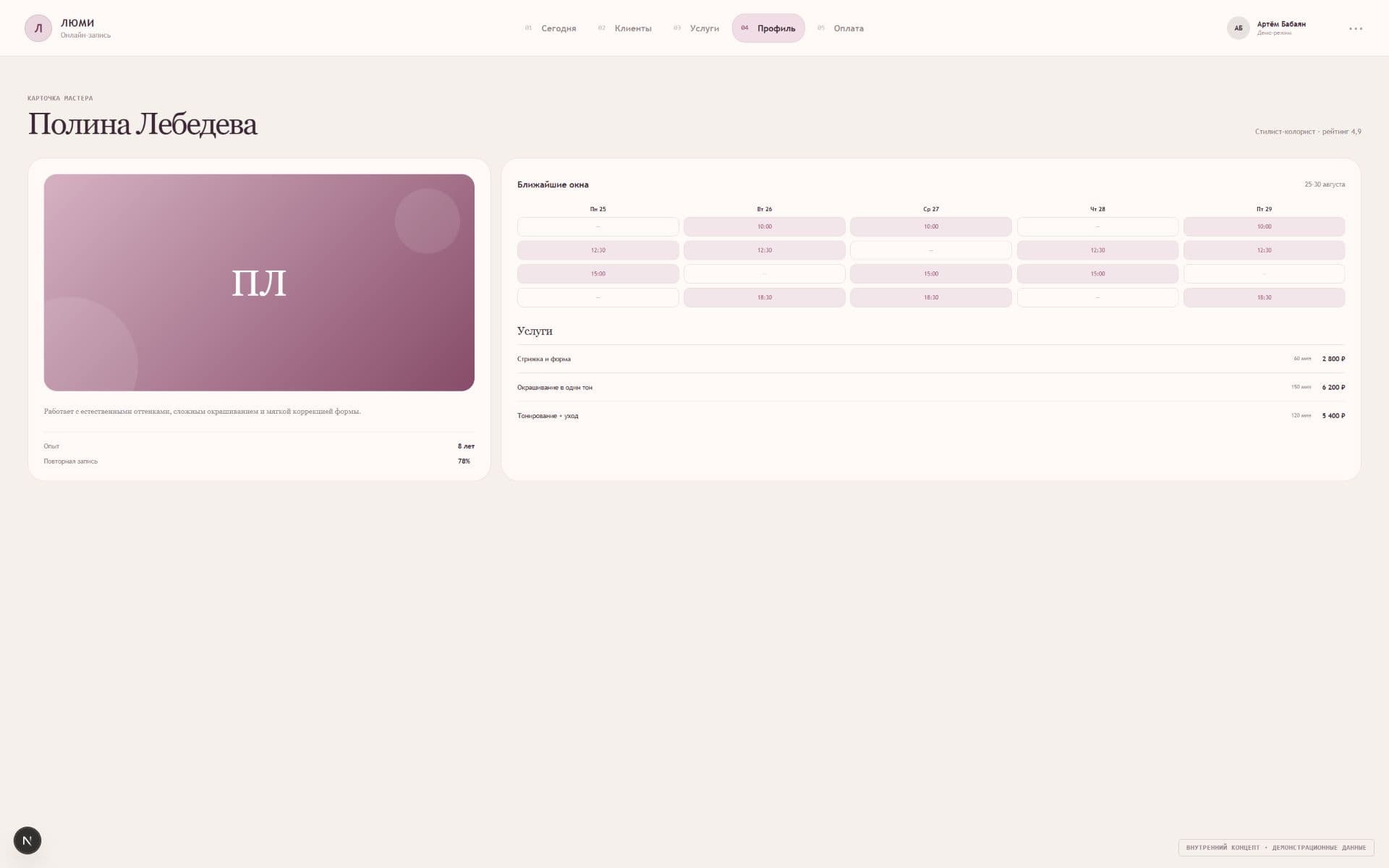
Task: Click the Вт 26 day header
Action: tap(764, 209)
